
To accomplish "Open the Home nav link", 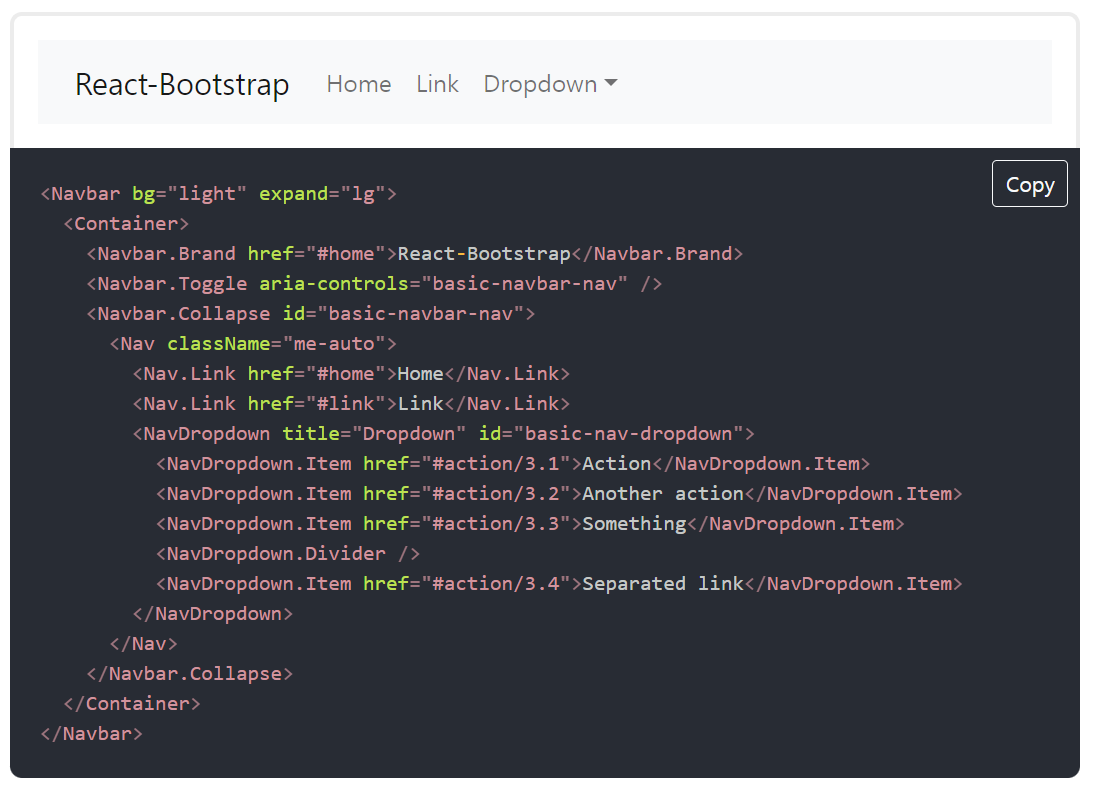I will pos(359,85).
